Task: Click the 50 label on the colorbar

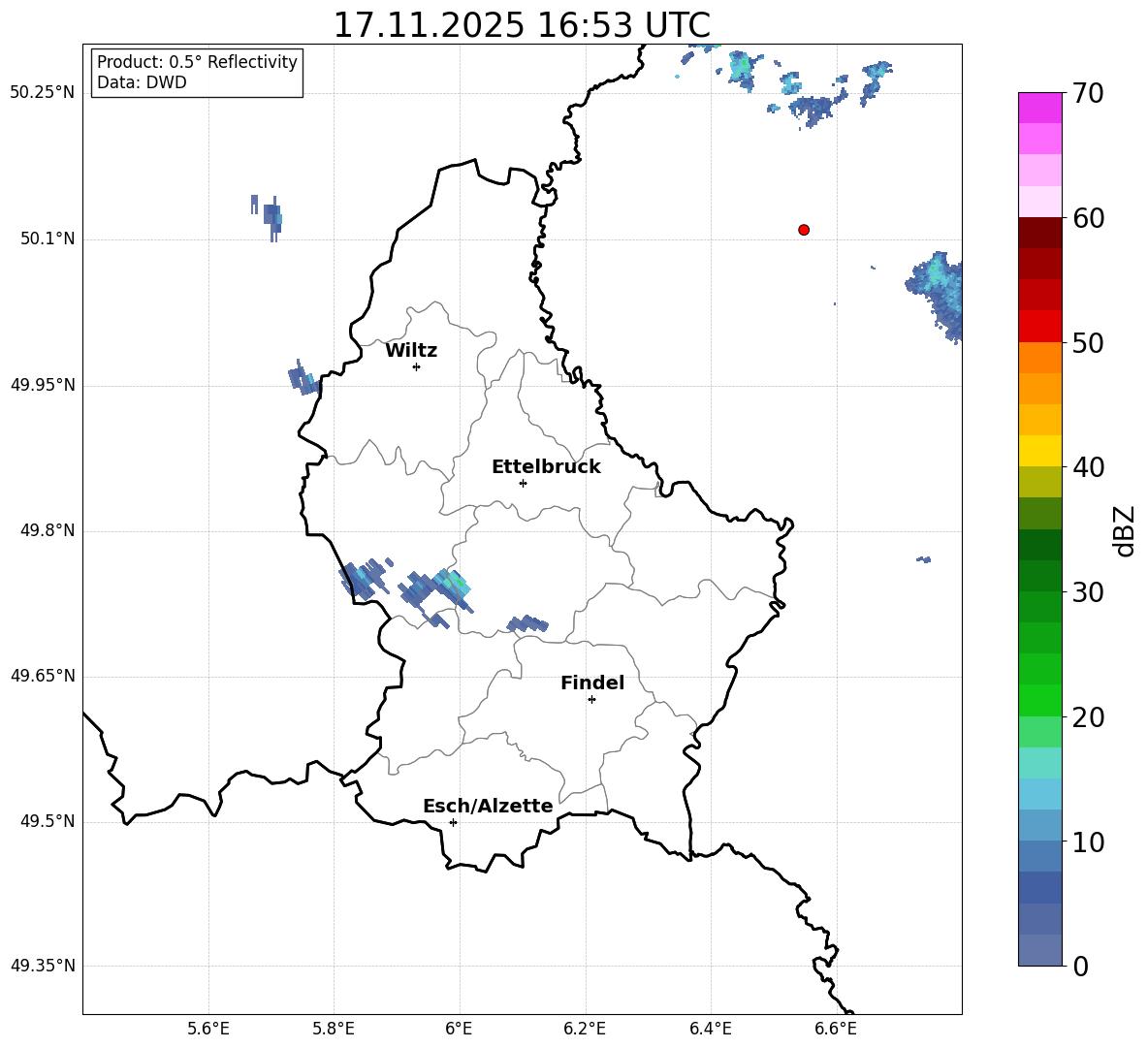Action: 1088,342
